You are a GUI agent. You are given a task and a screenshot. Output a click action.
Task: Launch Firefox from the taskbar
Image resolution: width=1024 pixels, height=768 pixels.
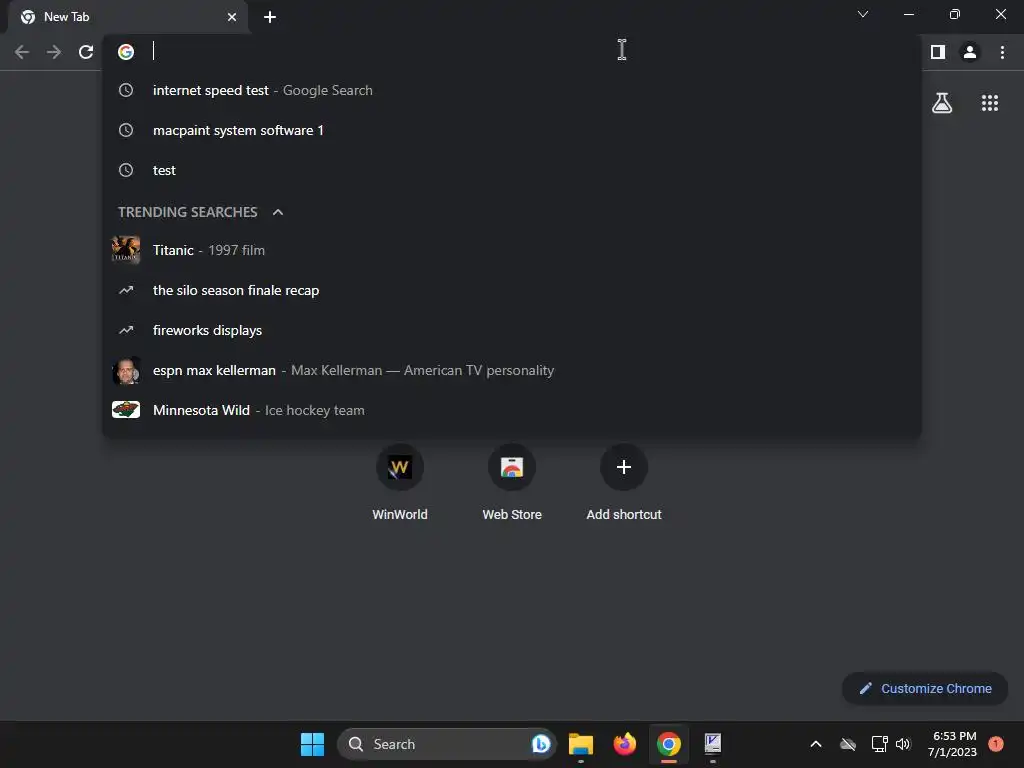[x=625, y=743]
